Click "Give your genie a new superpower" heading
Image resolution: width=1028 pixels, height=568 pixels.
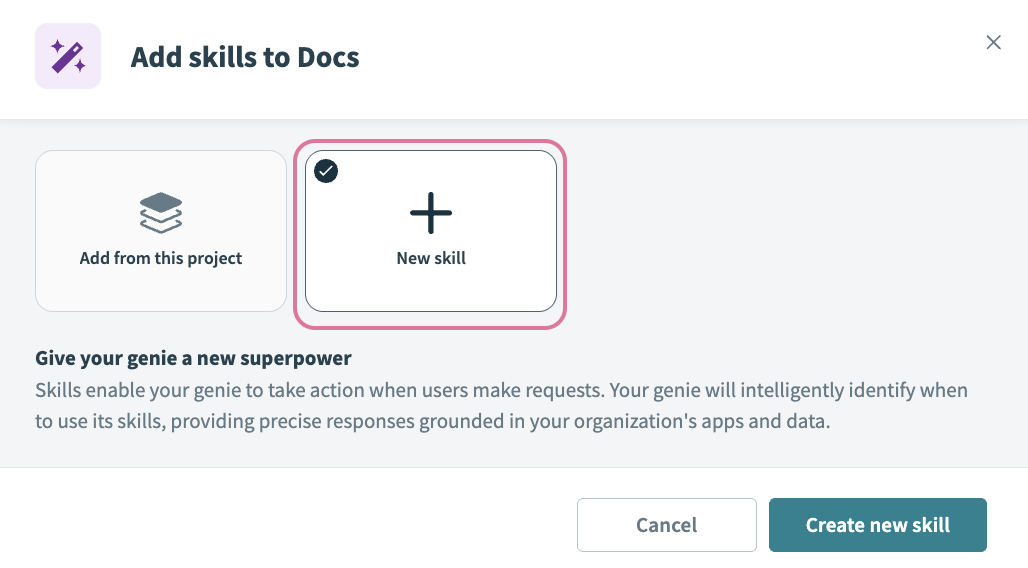[x=193, y=358]
